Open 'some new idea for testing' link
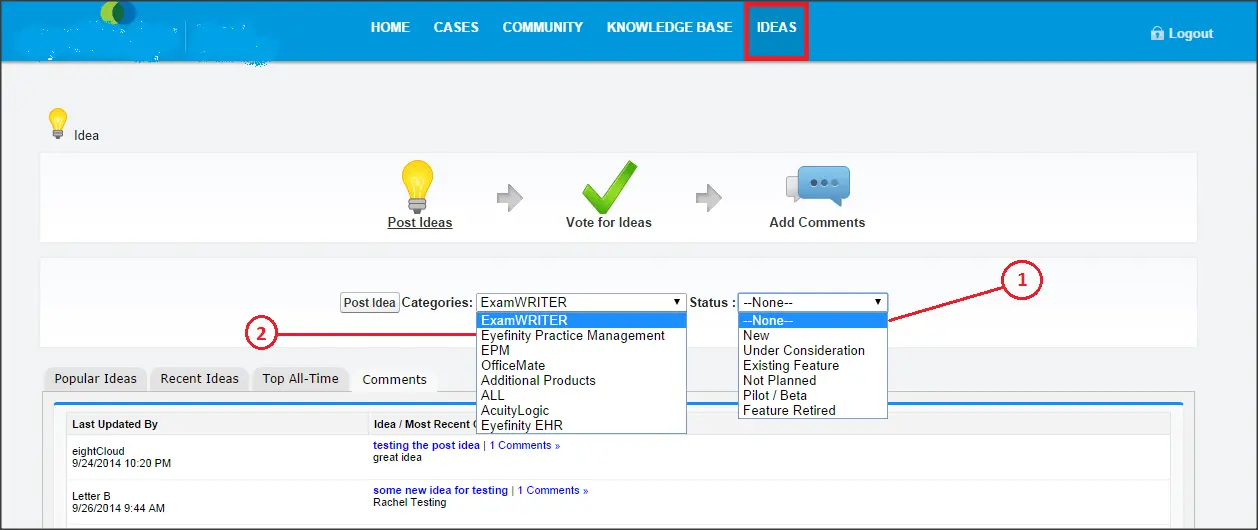1258x530 pixels. coord(440,490)
